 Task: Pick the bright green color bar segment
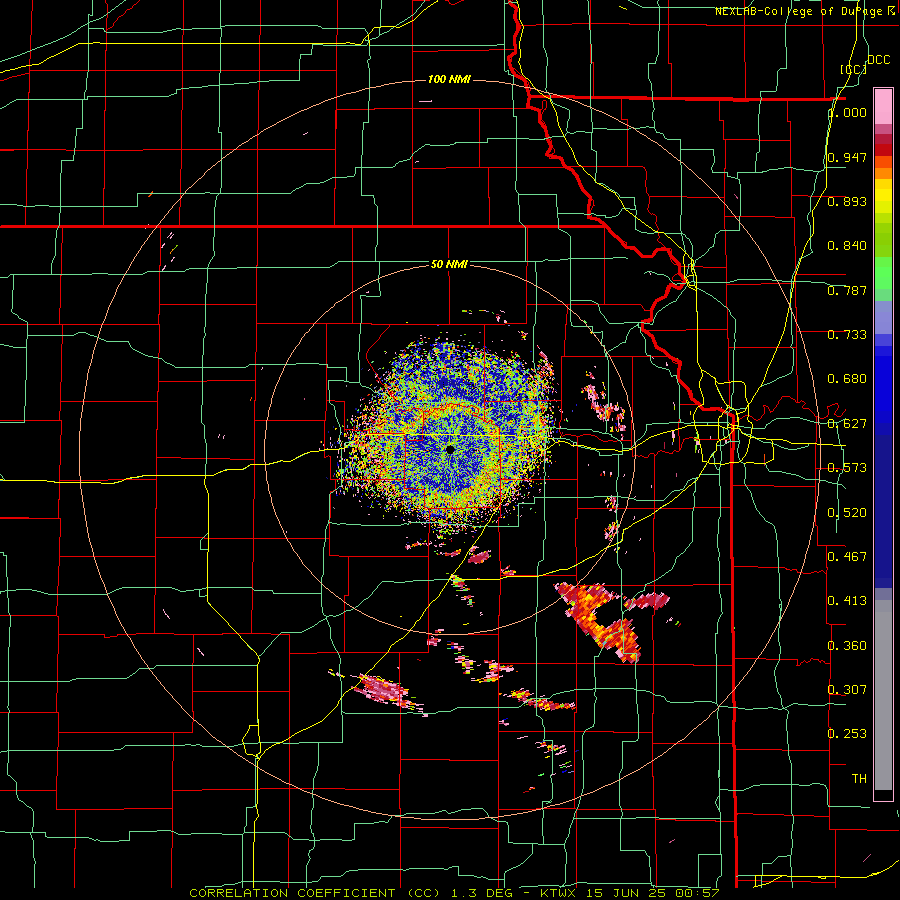coord(883,273)
